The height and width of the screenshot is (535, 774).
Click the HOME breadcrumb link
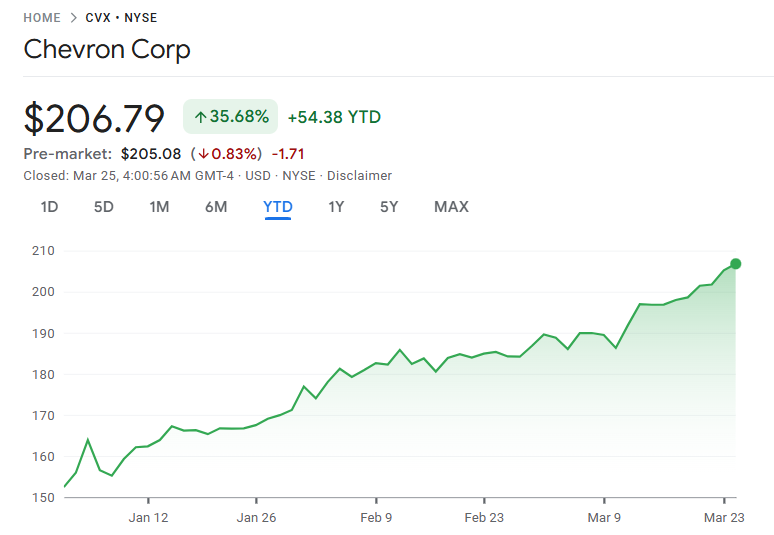42,18
